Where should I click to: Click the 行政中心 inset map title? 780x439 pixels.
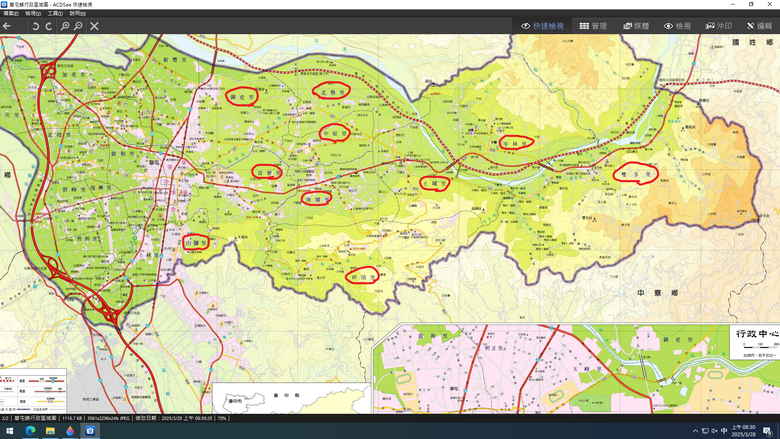pyautogui.click(x=757, y=334)
